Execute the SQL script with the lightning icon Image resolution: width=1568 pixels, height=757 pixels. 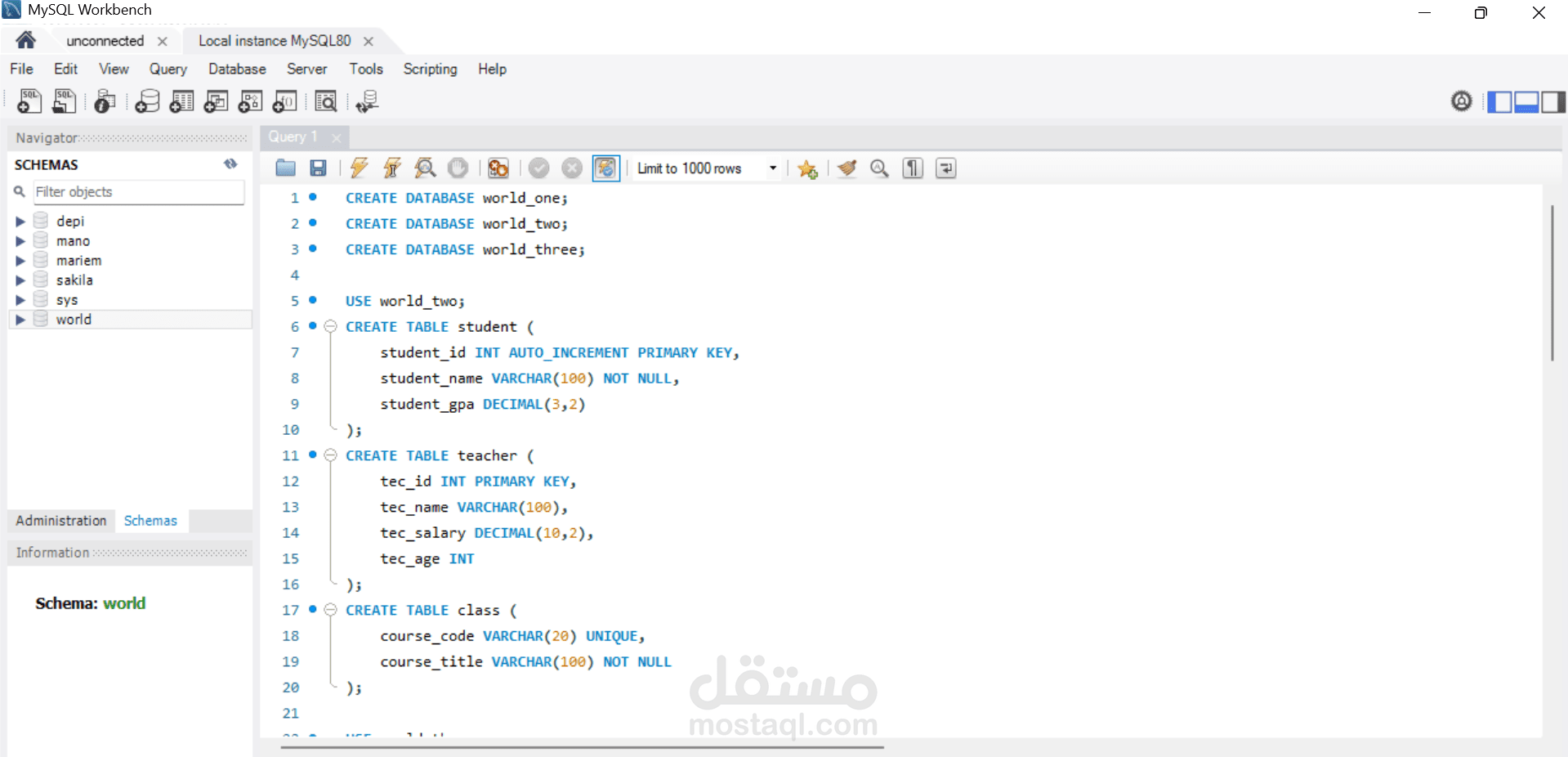[359, 168]
